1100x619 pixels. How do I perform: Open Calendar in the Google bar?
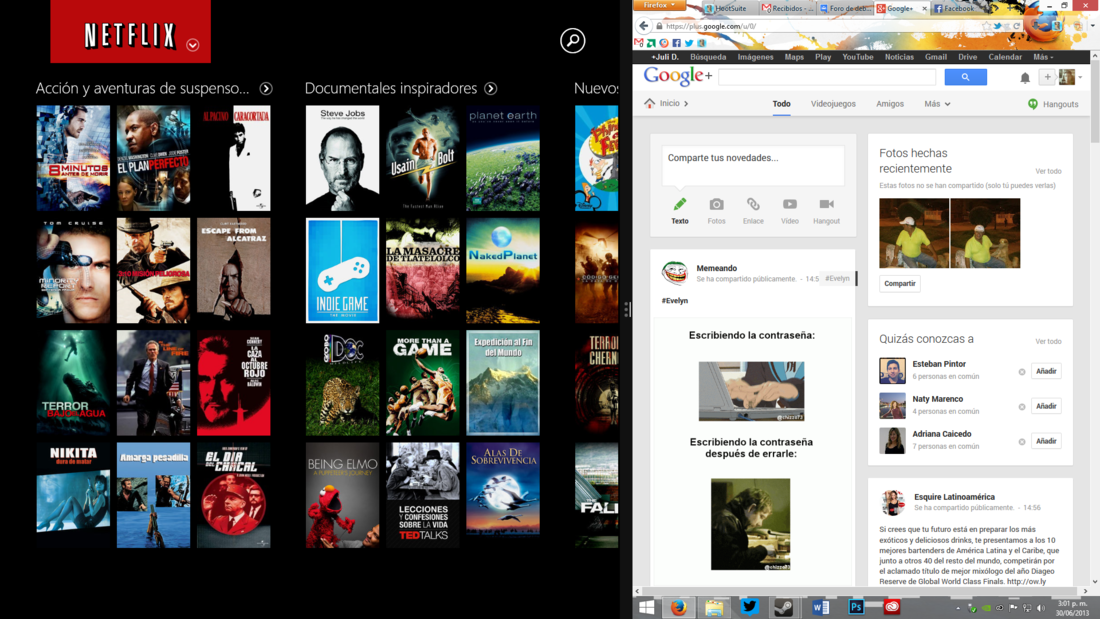click(1005, 57)
